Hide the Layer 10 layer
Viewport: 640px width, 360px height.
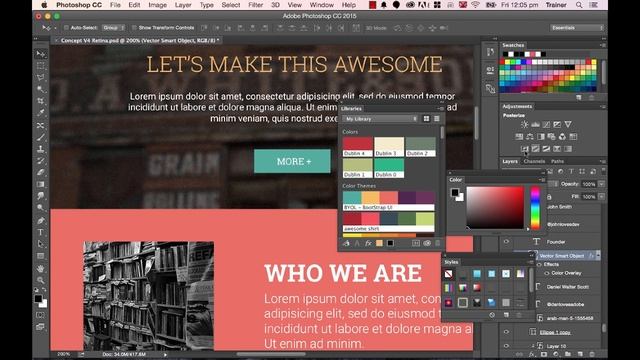pos(507,346)
